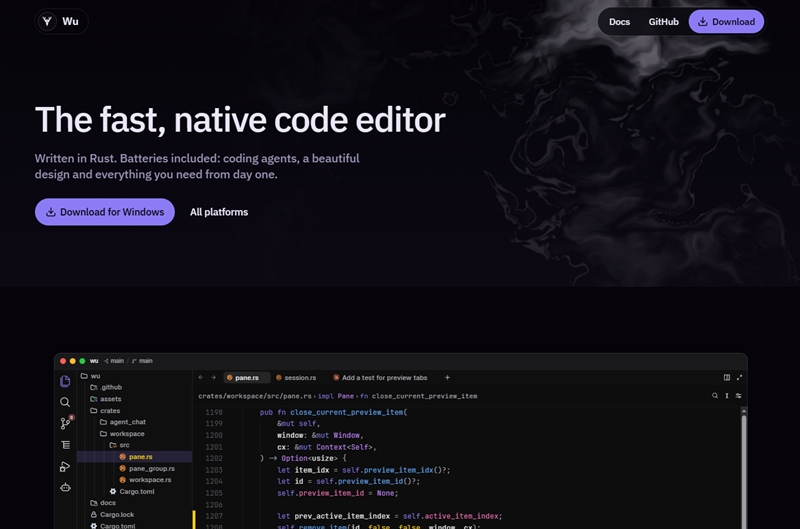Click first 'main' worktree label in title bar
Image resolution: width=800 pixels, height=529 pixels.
point(114,361)
